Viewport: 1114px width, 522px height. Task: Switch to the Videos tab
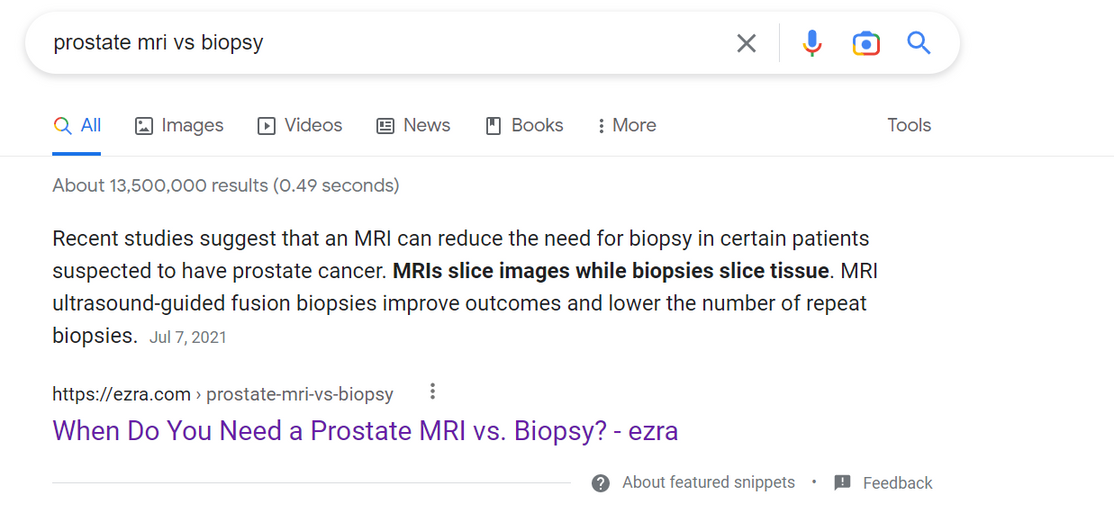(300, 126)
